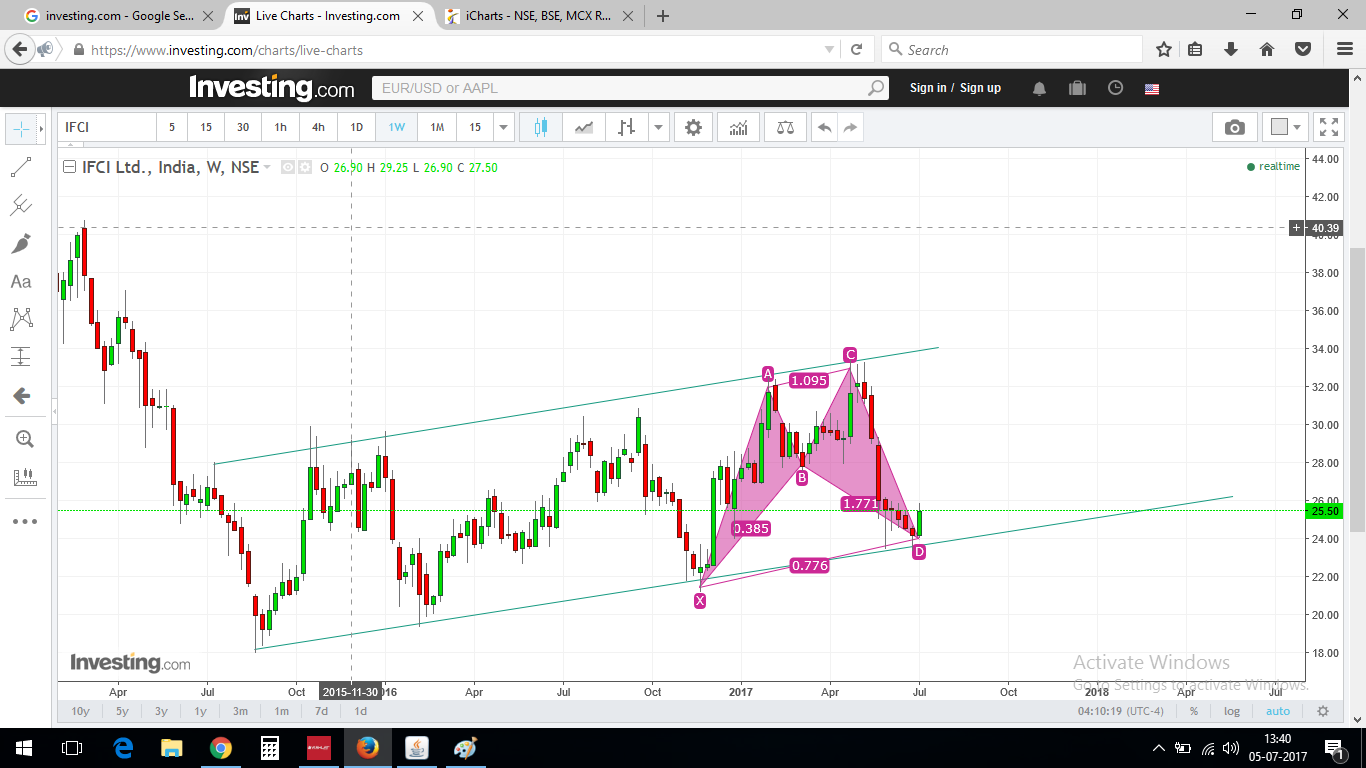Redo last chart action
1366x768 pixels.
tap(850, 128)
